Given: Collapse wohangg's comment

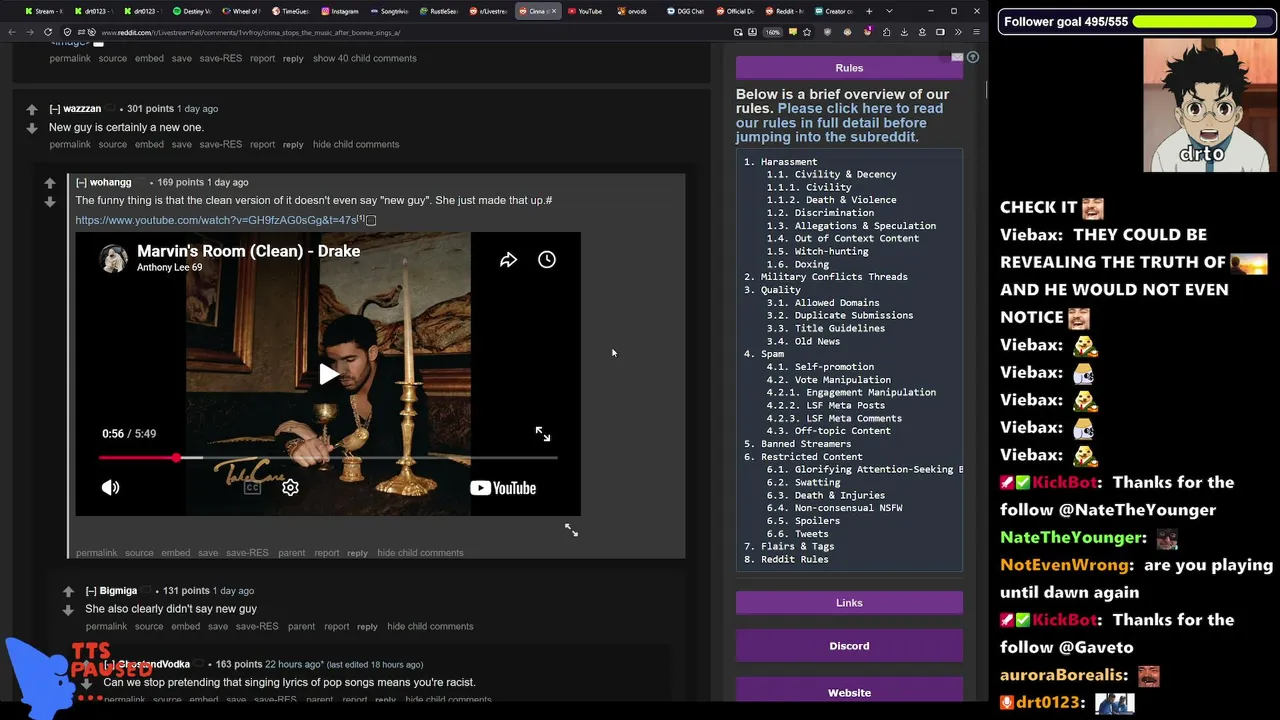Looking at the screenshot, I should point(81,183).
